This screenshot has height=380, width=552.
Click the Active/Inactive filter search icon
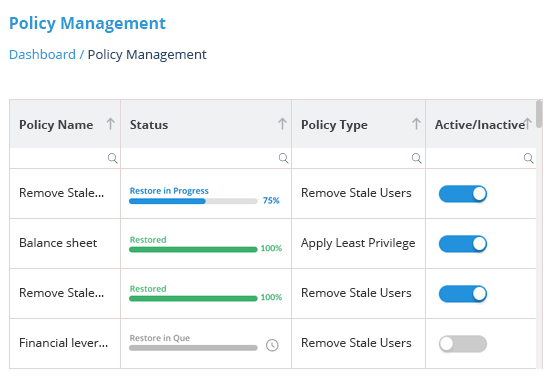click(529, 158)
